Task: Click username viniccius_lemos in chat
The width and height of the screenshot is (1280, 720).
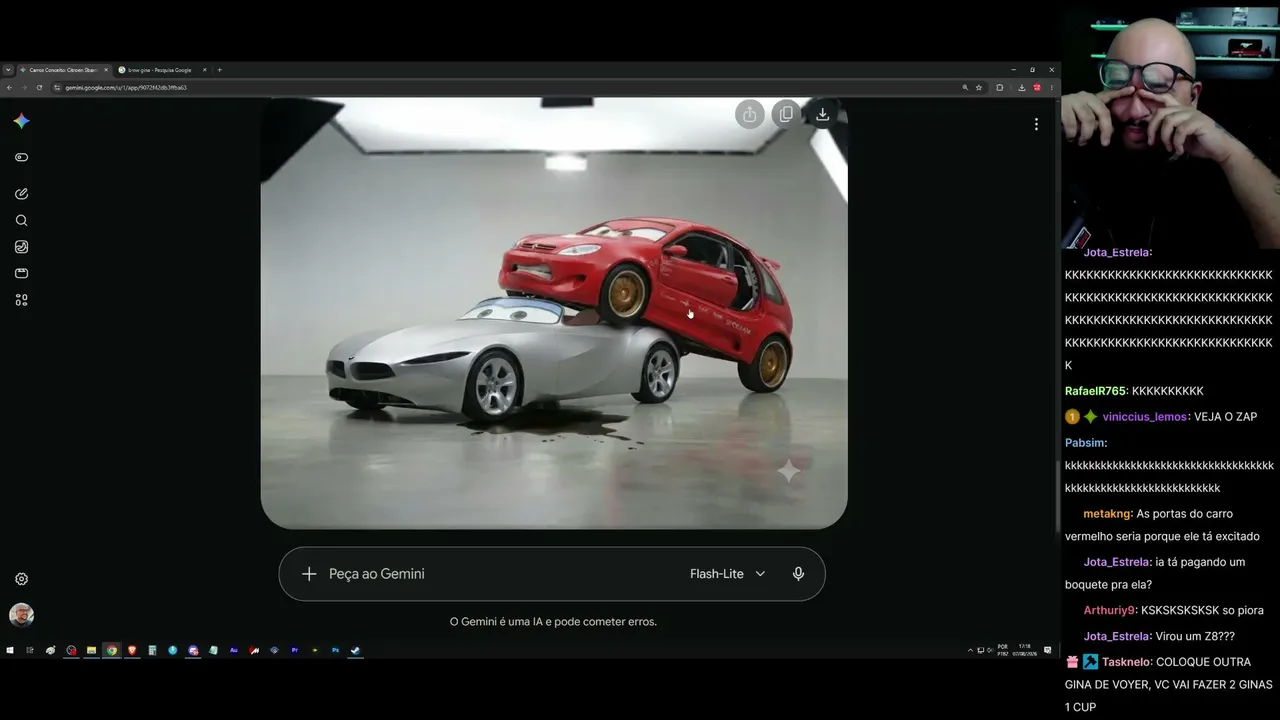Action: [1144, 417]
